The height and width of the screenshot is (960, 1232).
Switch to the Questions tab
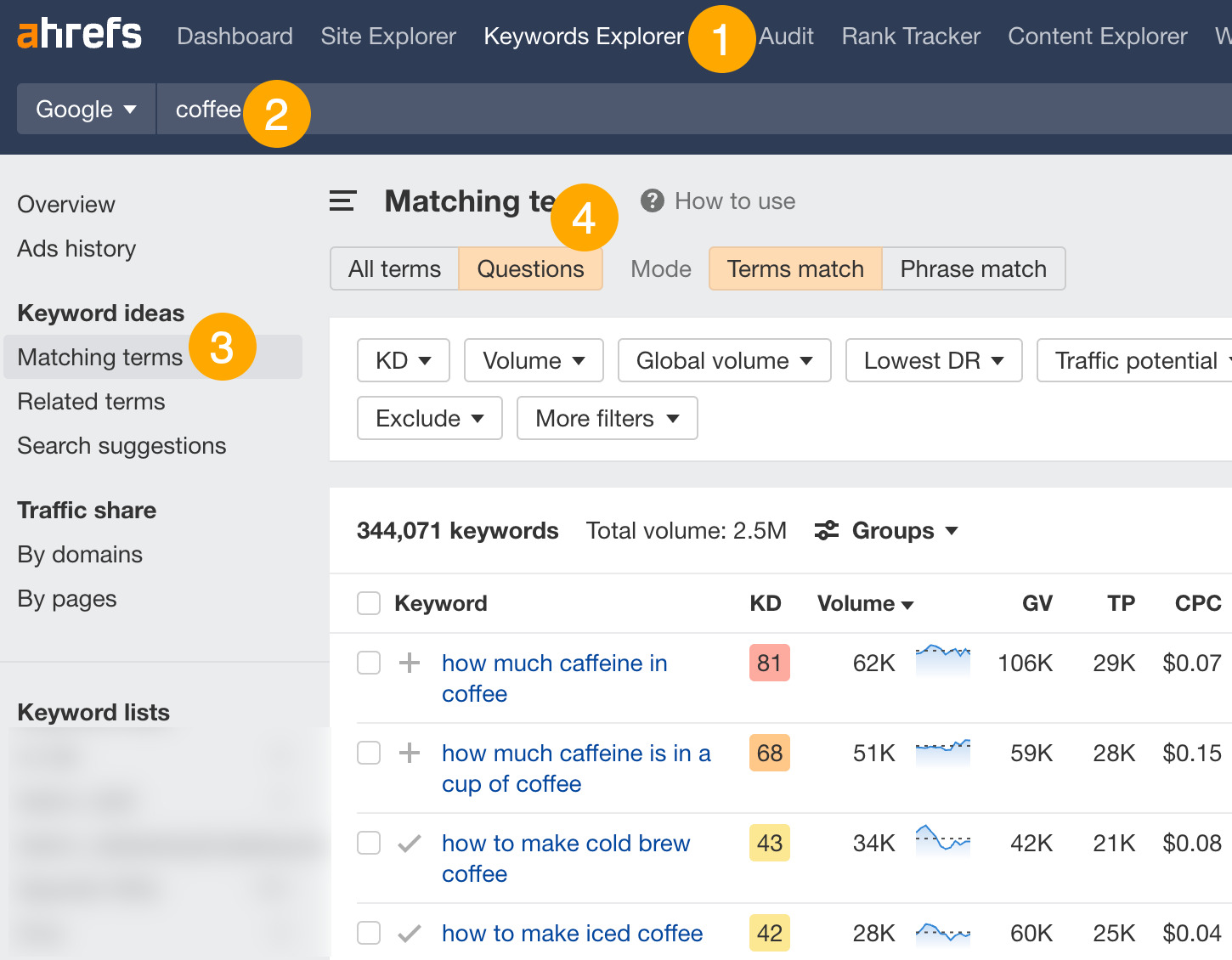click(x=530, y=268)
